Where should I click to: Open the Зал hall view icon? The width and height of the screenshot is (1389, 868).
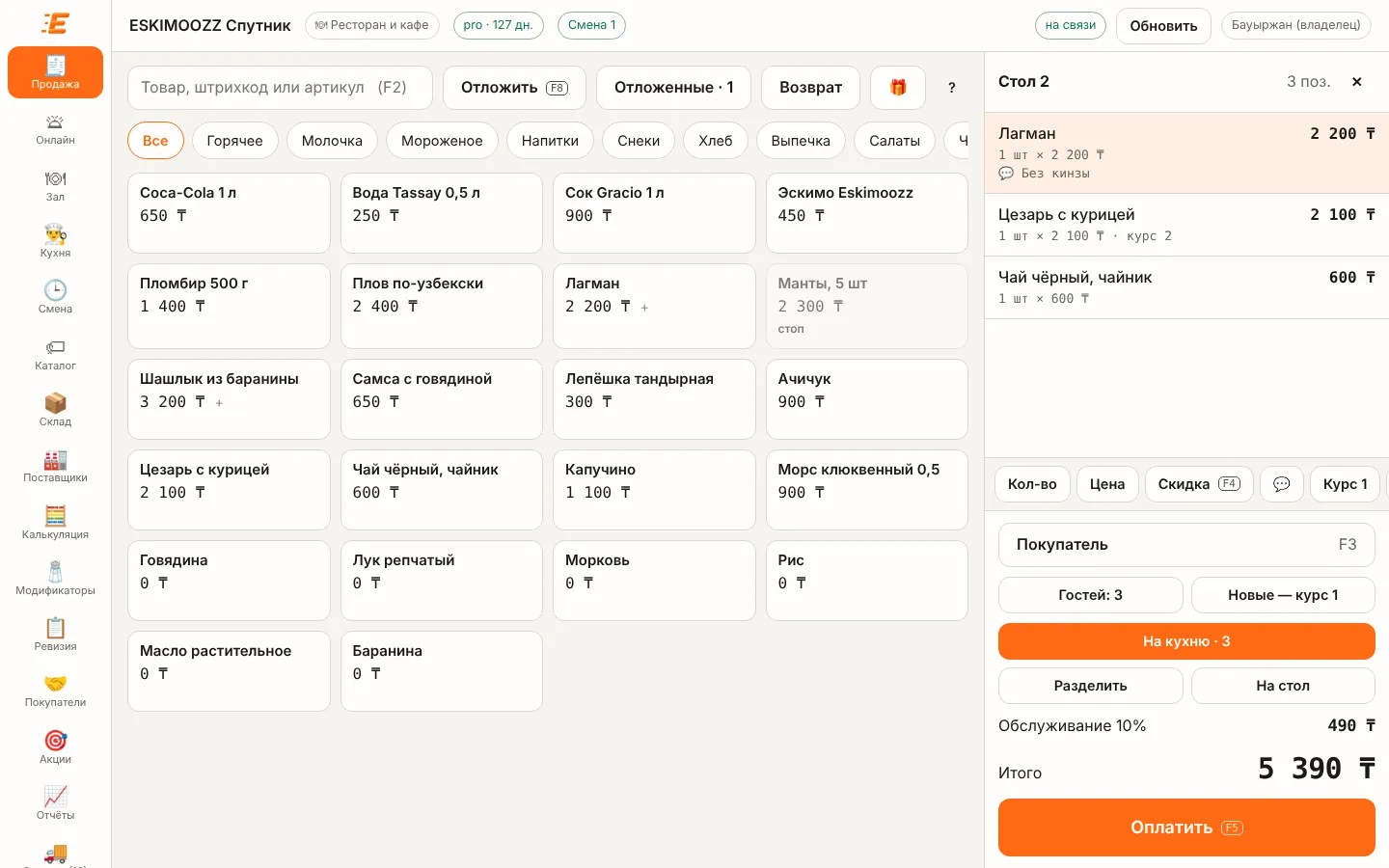coord(55,178)
